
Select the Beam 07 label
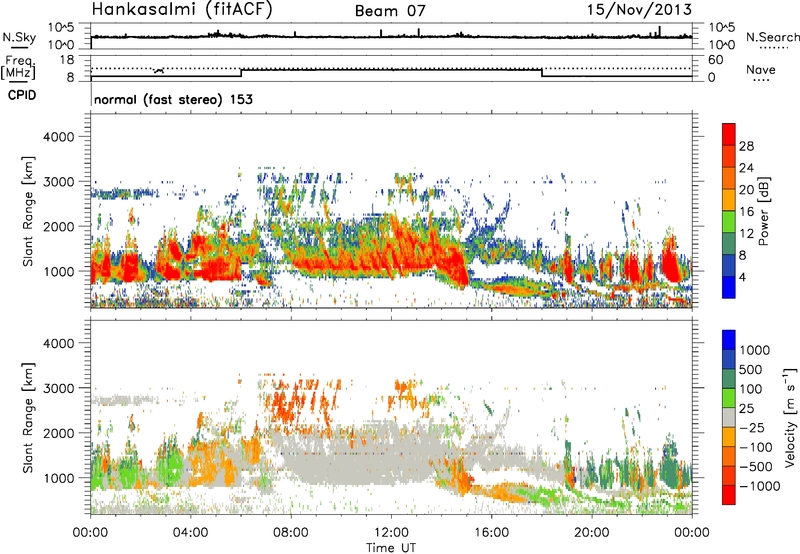390,11
